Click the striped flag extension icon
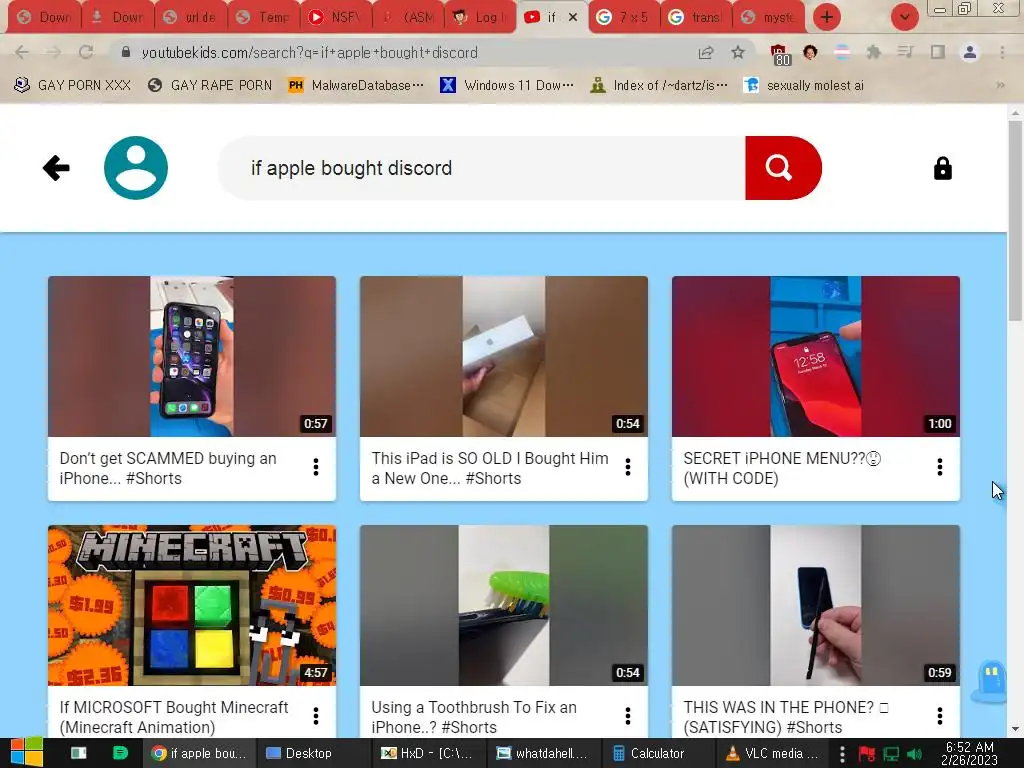 [x=842, y=52]
